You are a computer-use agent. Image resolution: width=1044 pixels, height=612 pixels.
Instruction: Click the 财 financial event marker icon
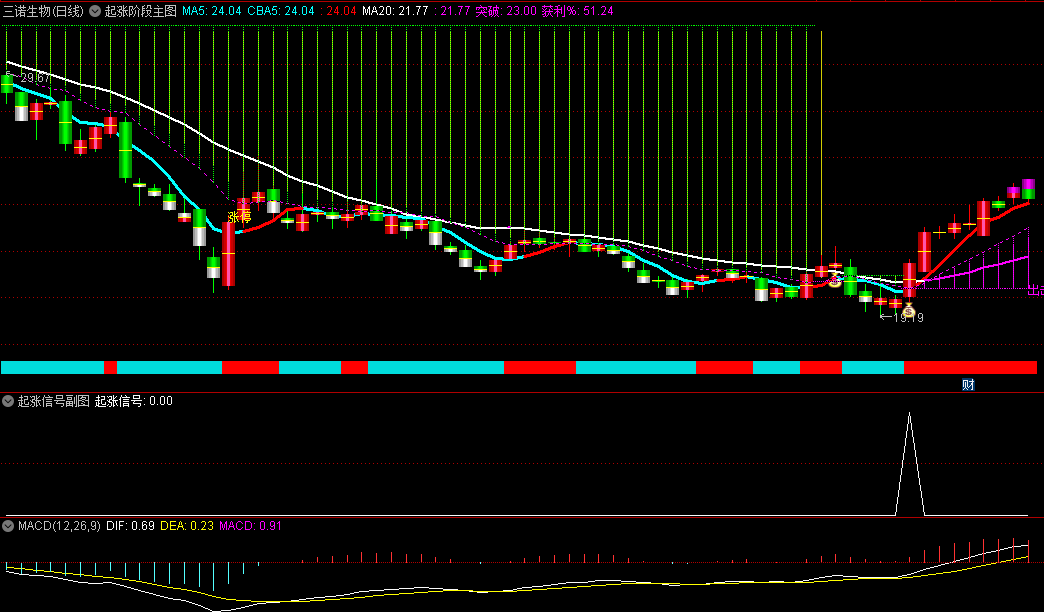968,384
